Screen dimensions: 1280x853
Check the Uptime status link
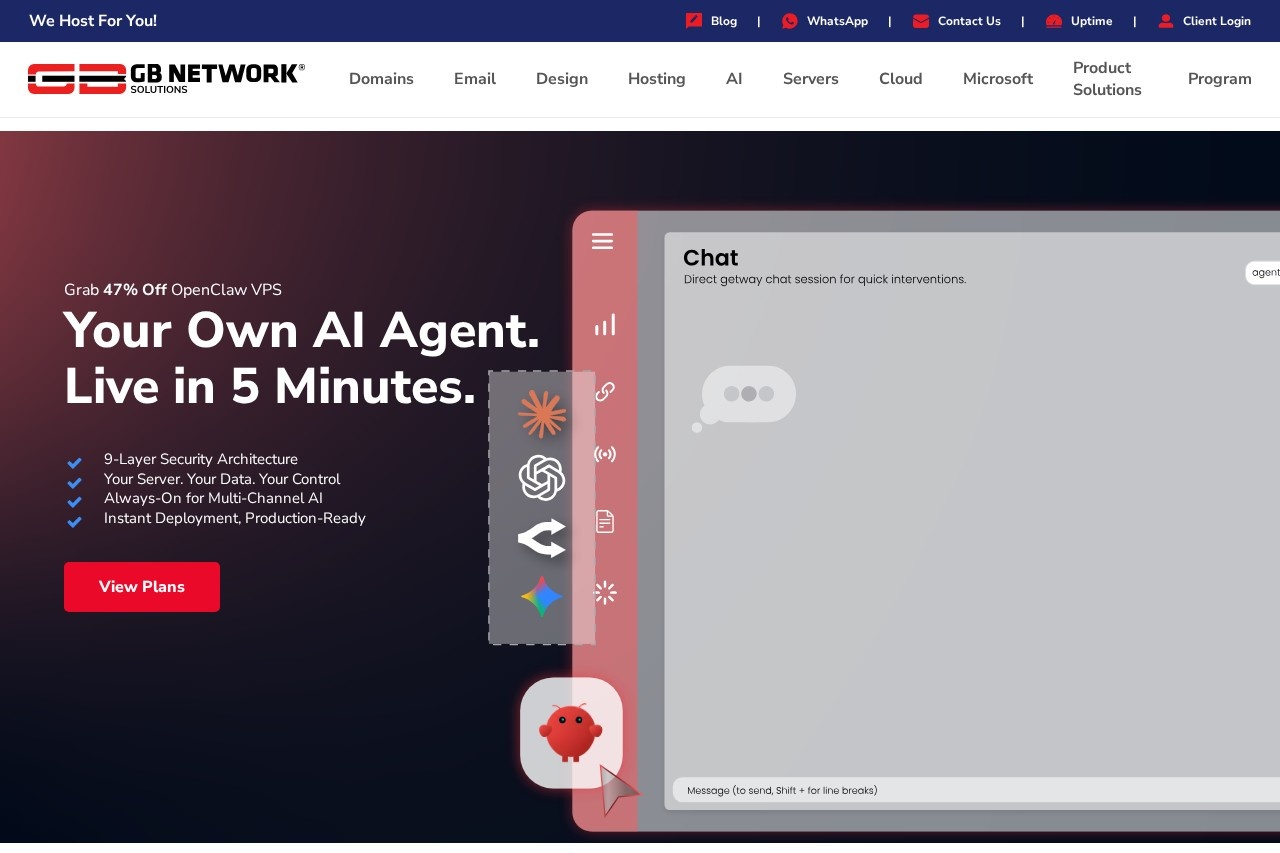(x=1090, y=21)
